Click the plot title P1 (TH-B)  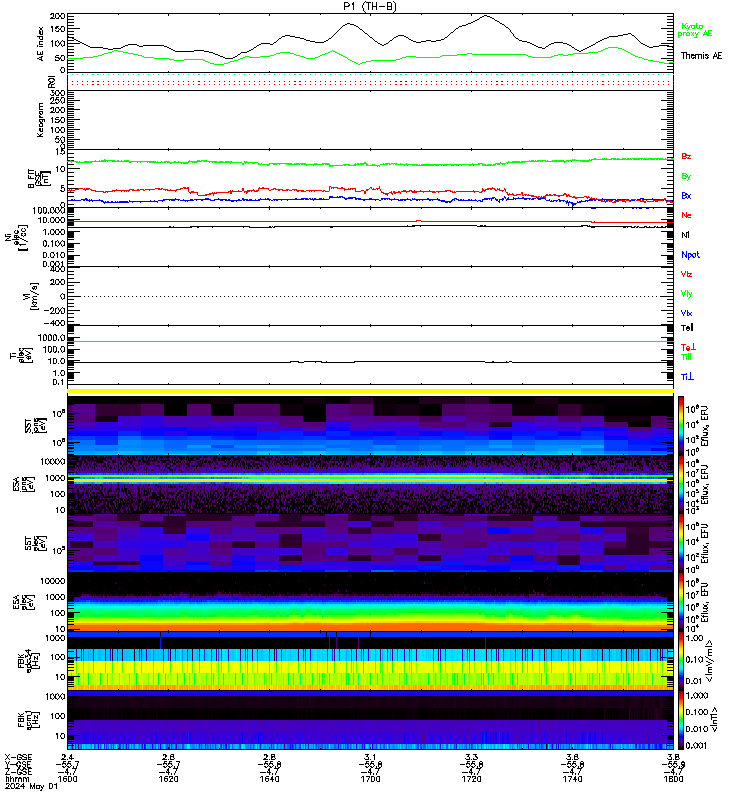(x=369, y=6)
